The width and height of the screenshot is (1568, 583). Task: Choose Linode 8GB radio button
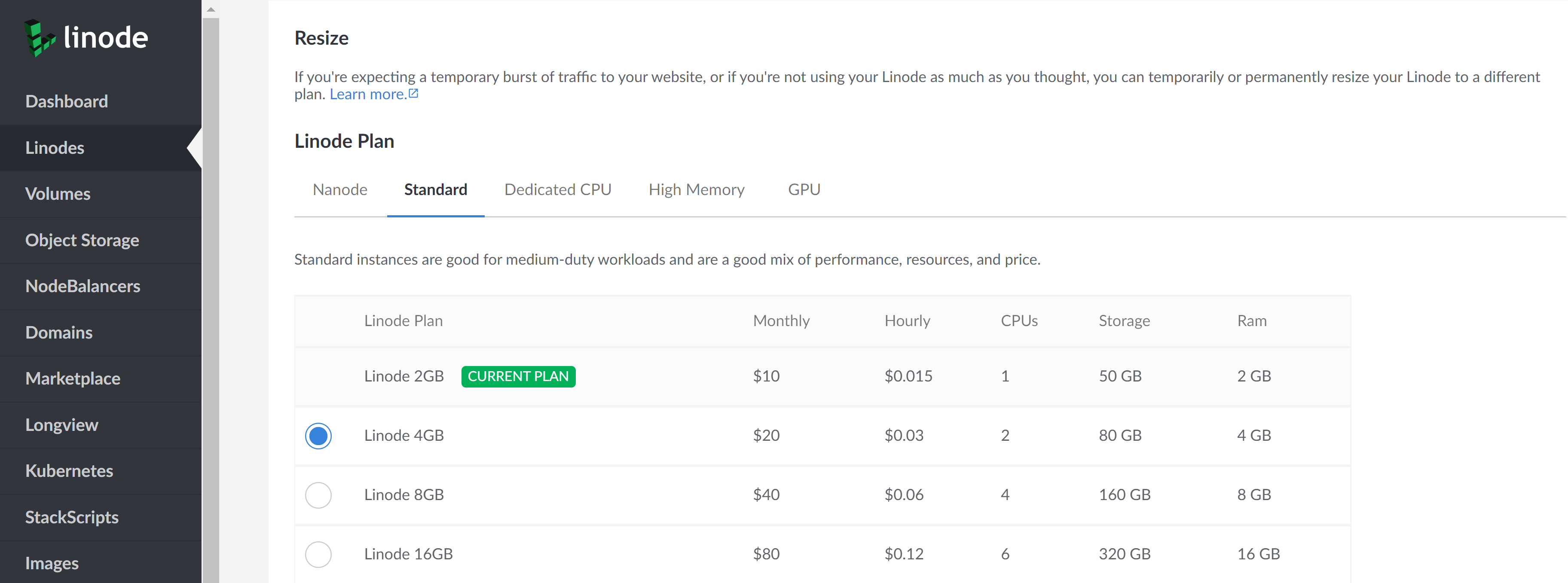(318, 495)
